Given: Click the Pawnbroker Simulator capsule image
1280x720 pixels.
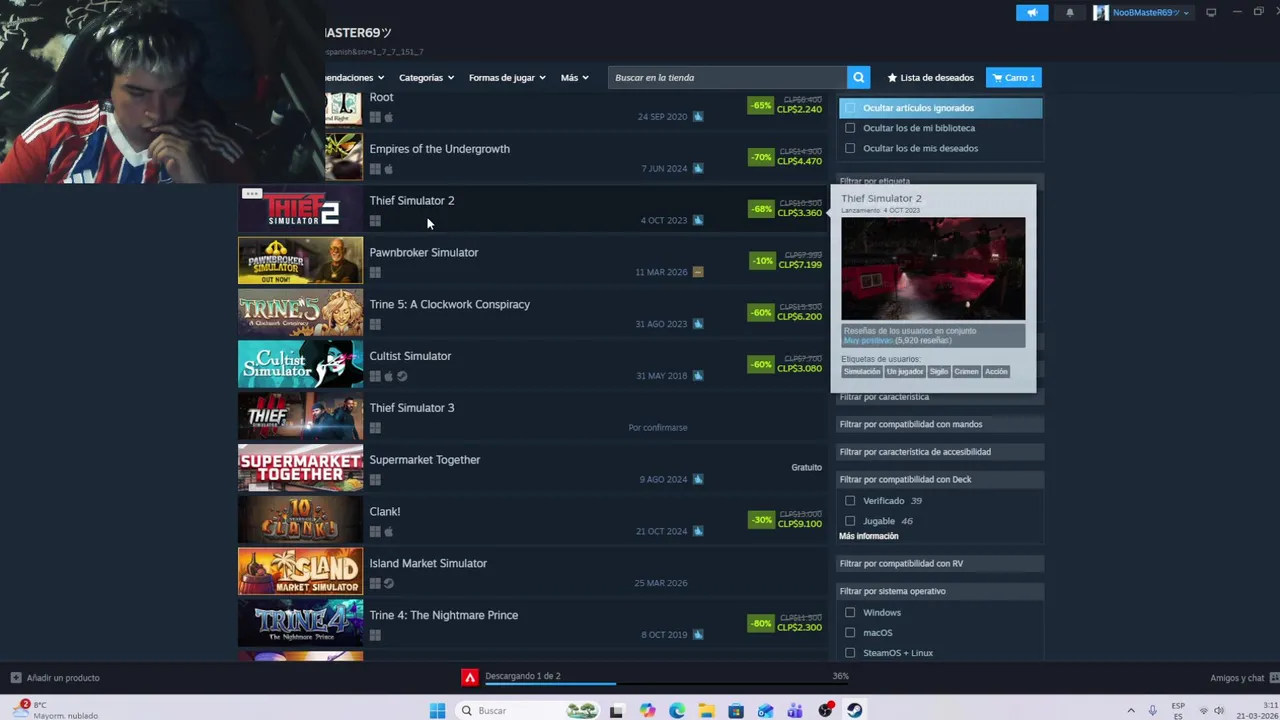Looking at the screenshot, I should pyautogui.click(x=300, y=262).
